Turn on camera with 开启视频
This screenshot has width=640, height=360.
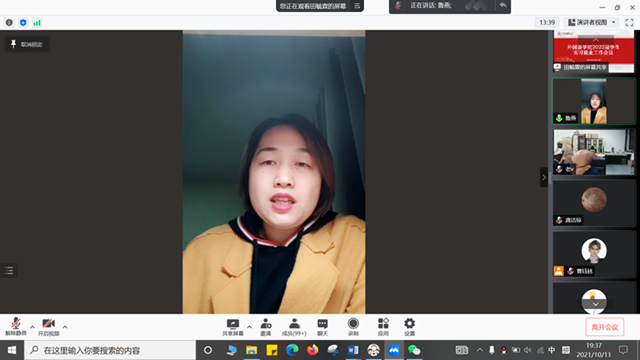click(x=49, y=327)
